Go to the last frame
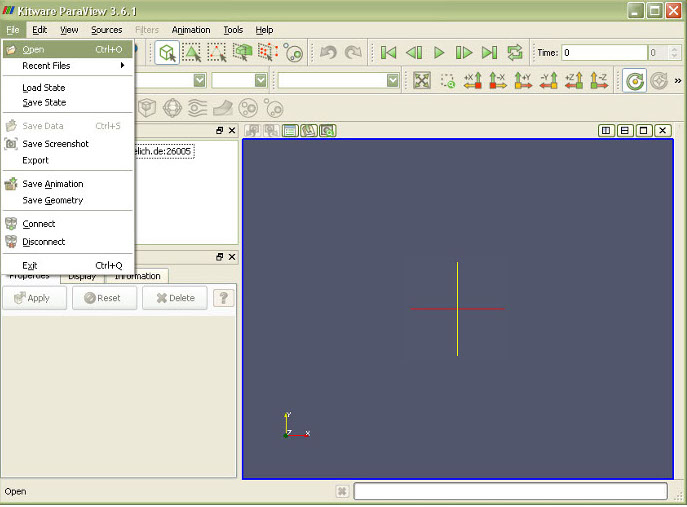The height and width of the screenshot is (507, 687). click(489, 52)
